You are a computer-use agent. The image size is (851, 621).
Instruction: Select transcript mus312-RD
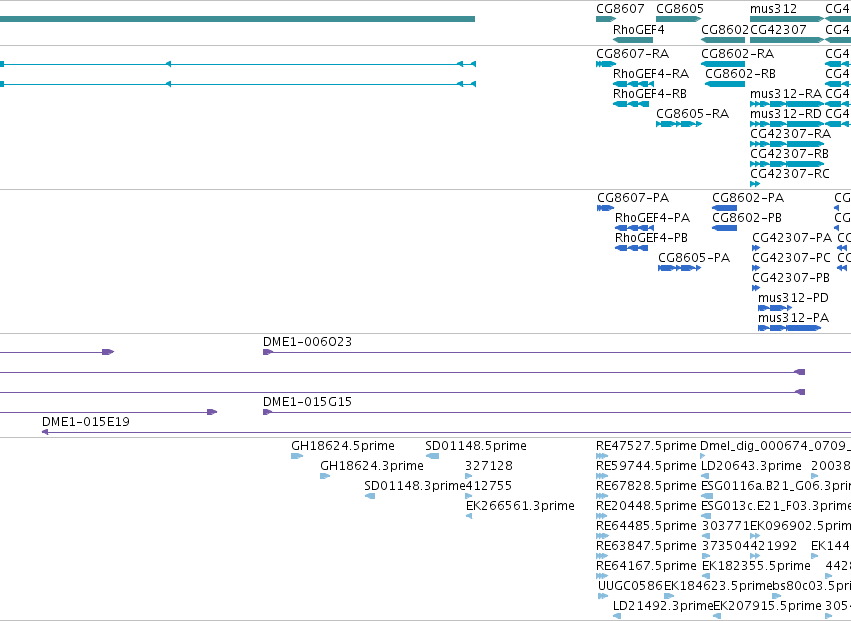coord(786,114)
